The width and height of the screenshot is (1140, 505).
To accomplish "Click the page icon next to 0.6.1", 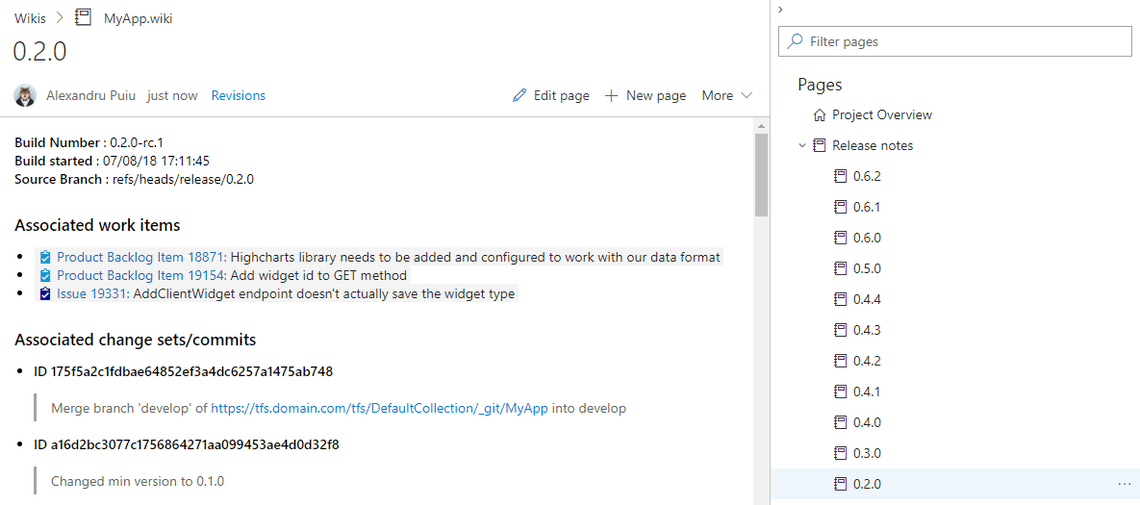I will click(840, 207).
